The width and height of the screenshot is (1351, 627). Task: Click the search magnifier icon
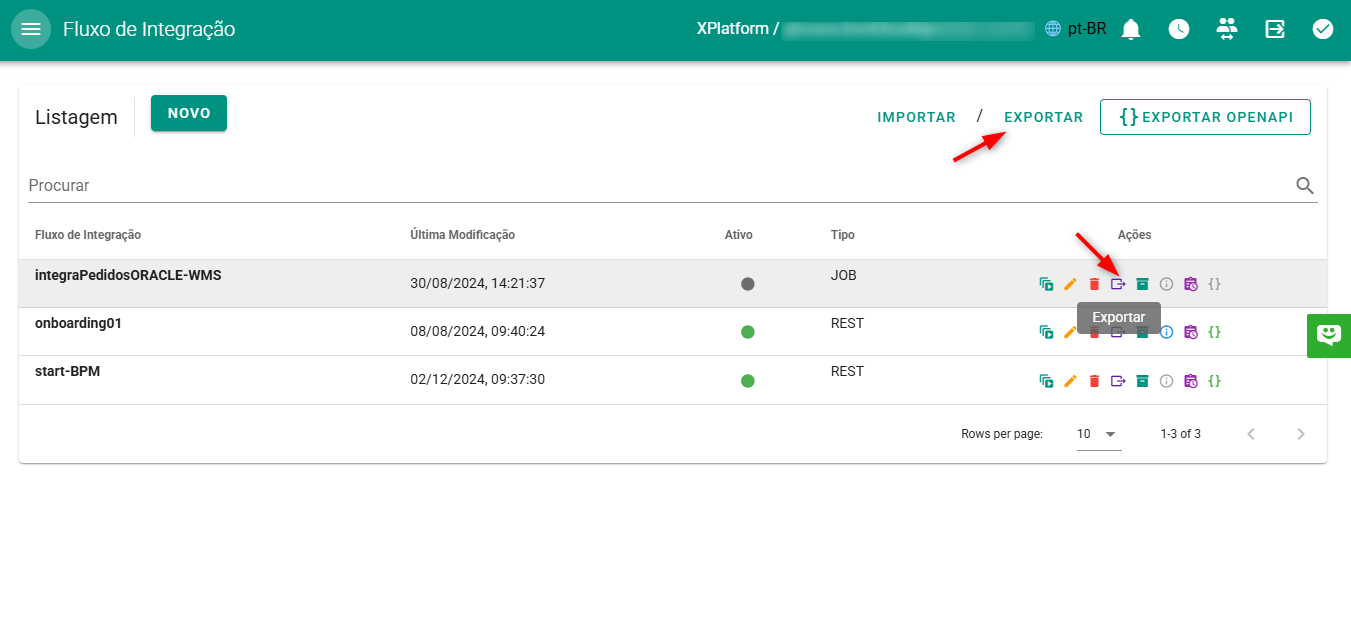tap(1305, 185)
